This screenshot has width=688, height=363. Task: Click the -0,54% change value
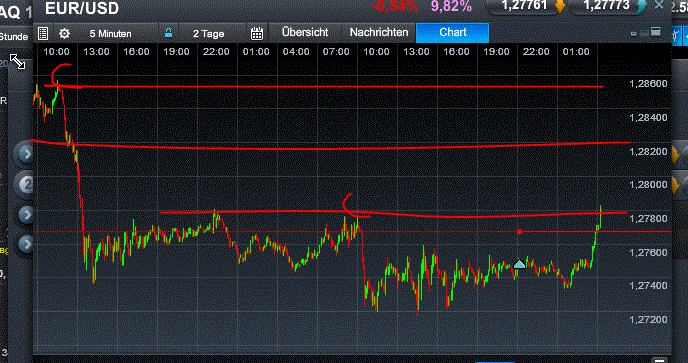(x=395, y=6)
